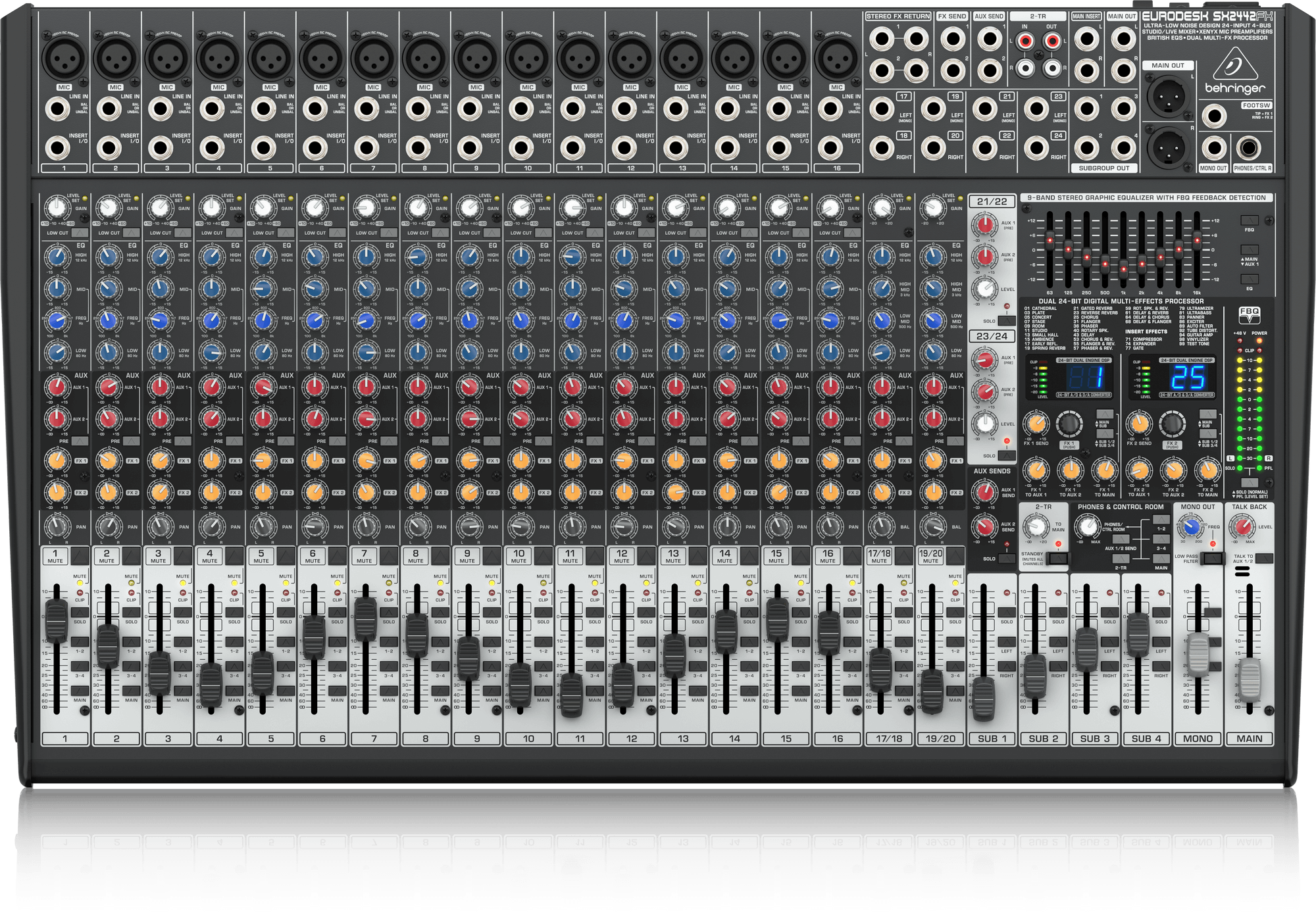Click the FX 2 program selector knob
This screenshot has width=1316, height=921.
pos(1171,424)
